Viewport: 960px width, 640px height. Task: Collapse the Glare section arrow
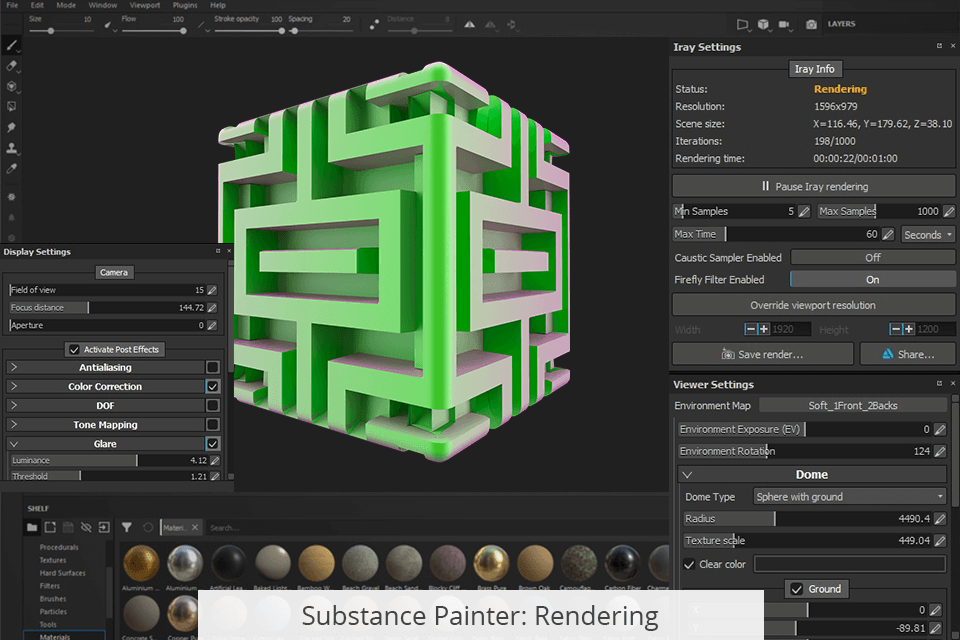click(14, 443)
